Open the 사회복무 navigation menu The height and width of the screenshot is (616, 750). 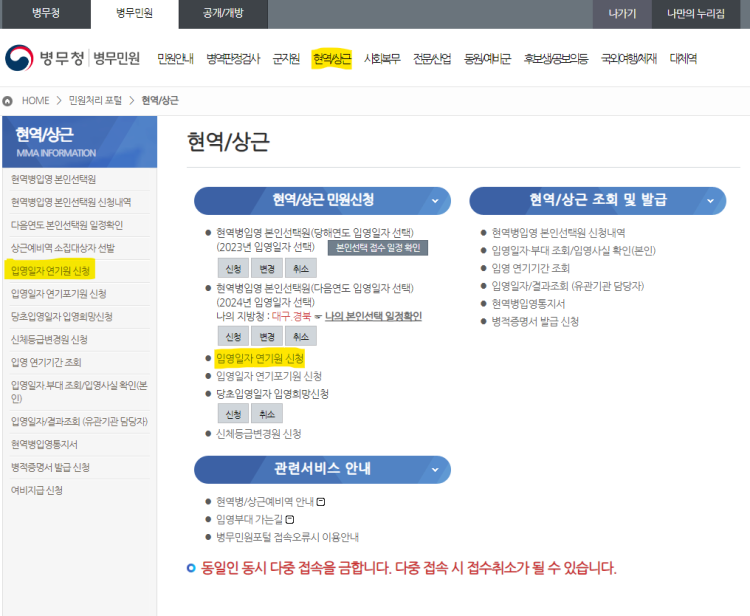pos(382,59)
